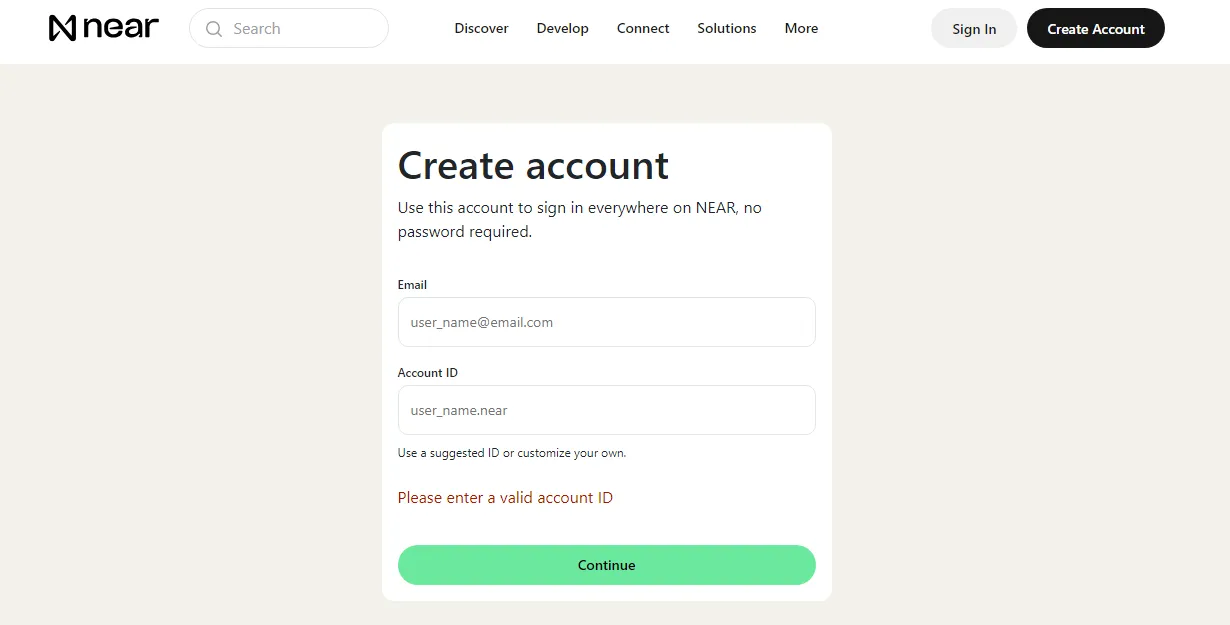The height and width of the screenshot is (625, 1230).
Task: Click the green Continue button
Action: coord(607,565)
